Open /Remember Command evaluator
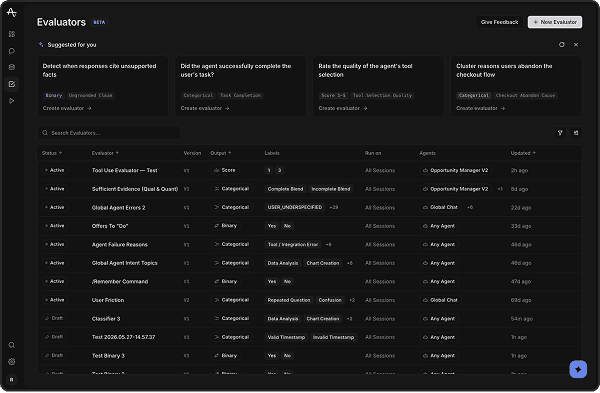600x393 pixels. point(120,282)
